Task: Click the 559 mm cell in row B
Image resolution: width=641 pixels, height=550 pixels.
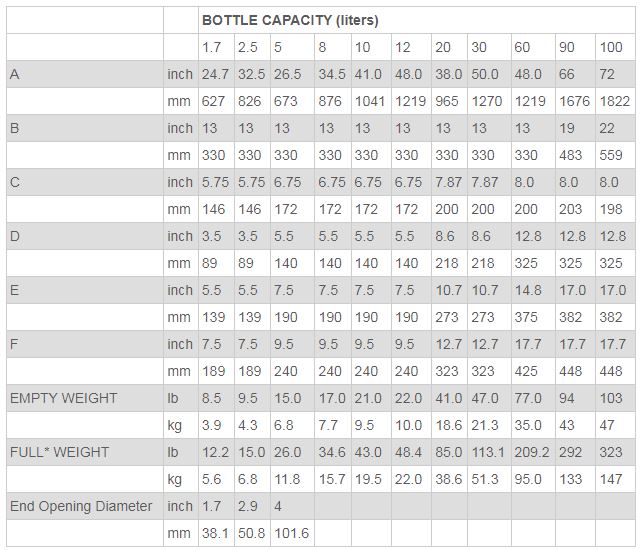Action: tap(611, 155)
